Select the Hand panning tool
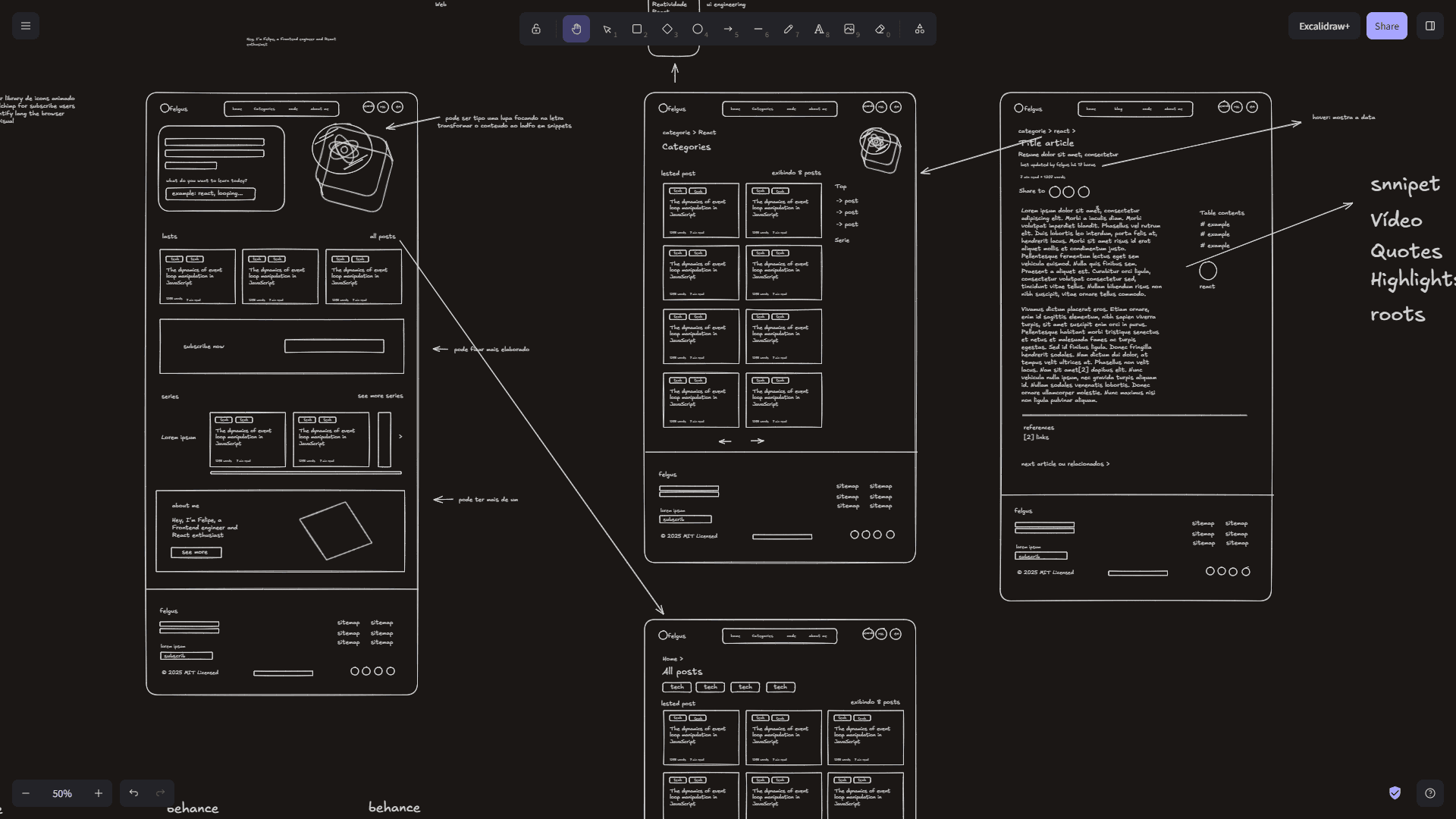Viewport: 1456px width, 819px height. coord(576,29)
